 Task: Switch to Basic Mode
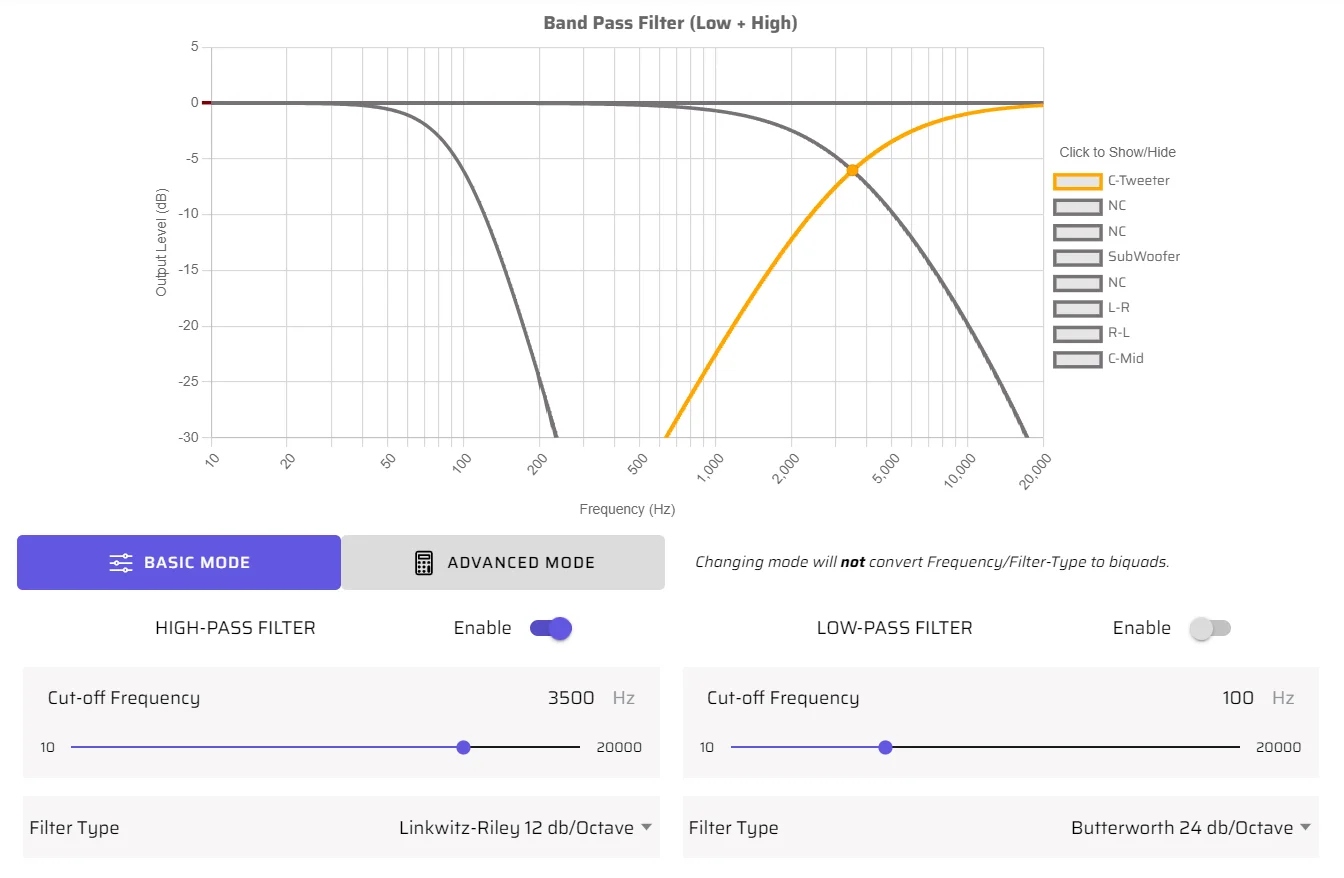click(x=179, y=563)
